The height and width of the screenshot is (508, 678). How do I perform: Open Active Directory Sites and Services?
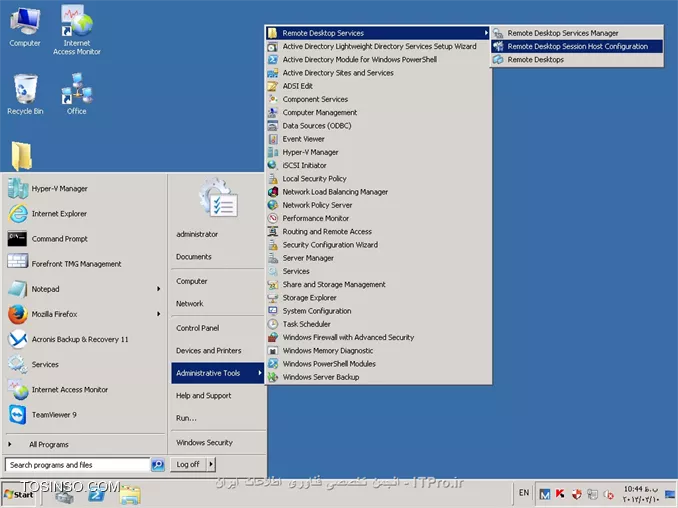point(378,73)
